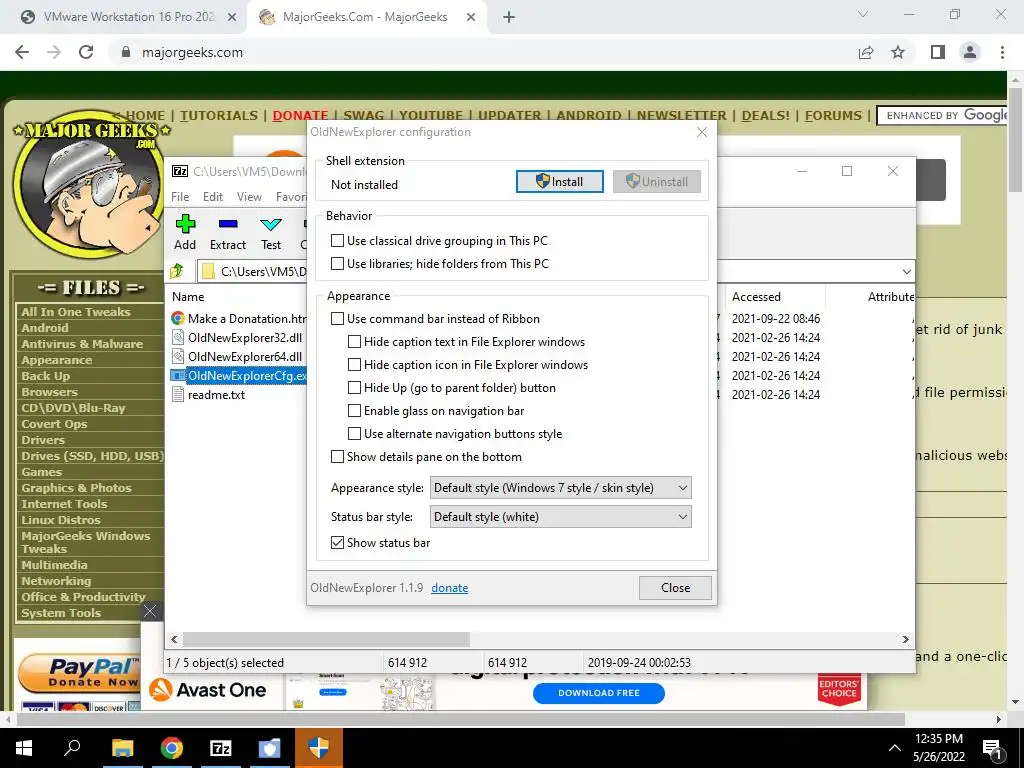
Task: Expand the 7-Zip address path dropdown
Action: click(906, 272)
